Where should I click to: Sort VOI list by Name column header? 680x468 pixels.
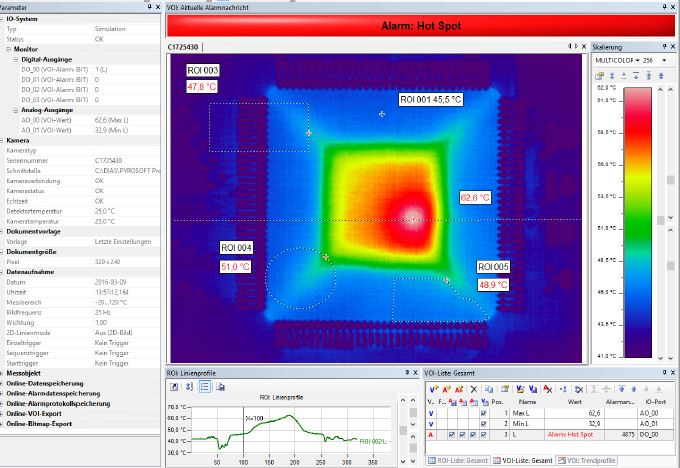[x=527, y=402]
